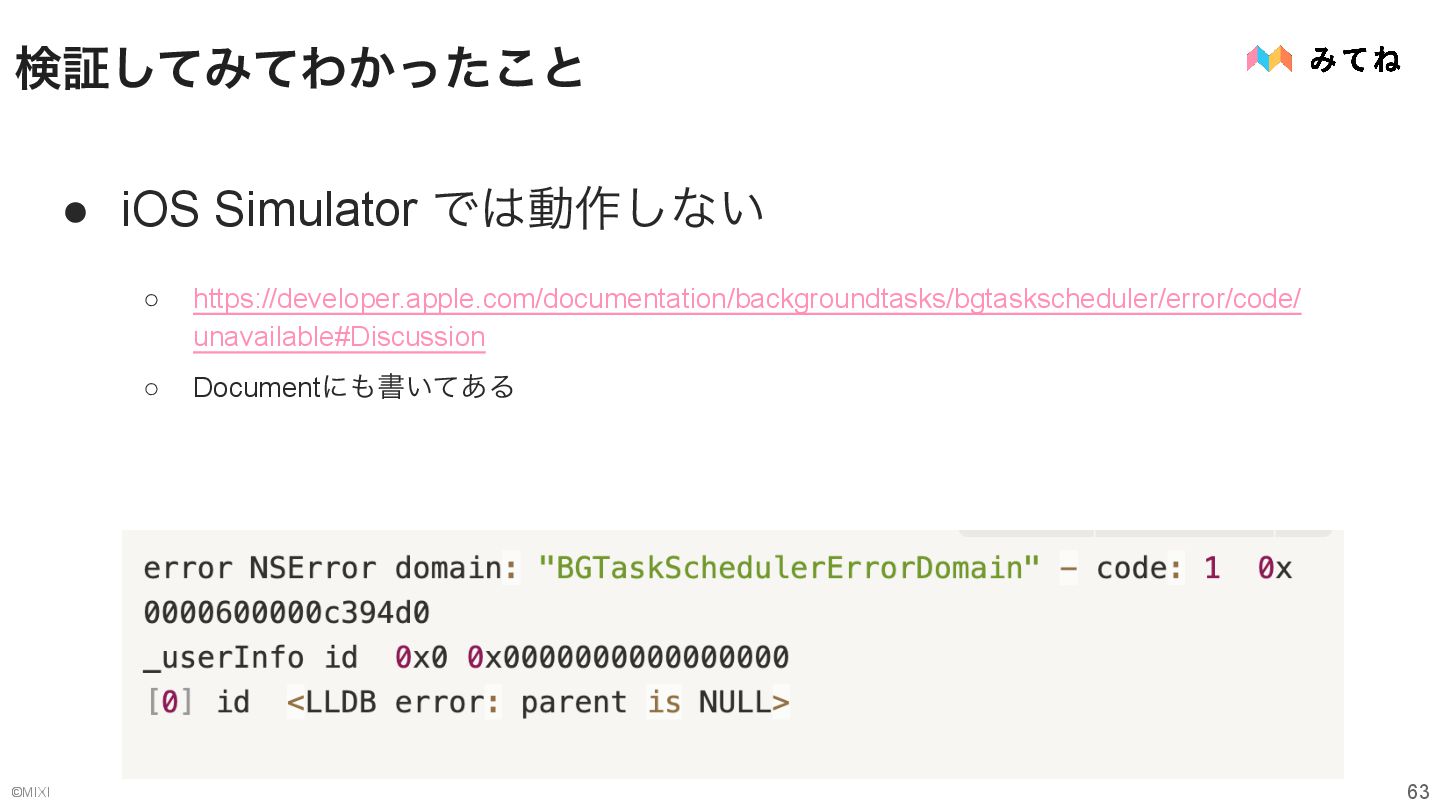Click the ©MIXI copyright text

(30, 793)
